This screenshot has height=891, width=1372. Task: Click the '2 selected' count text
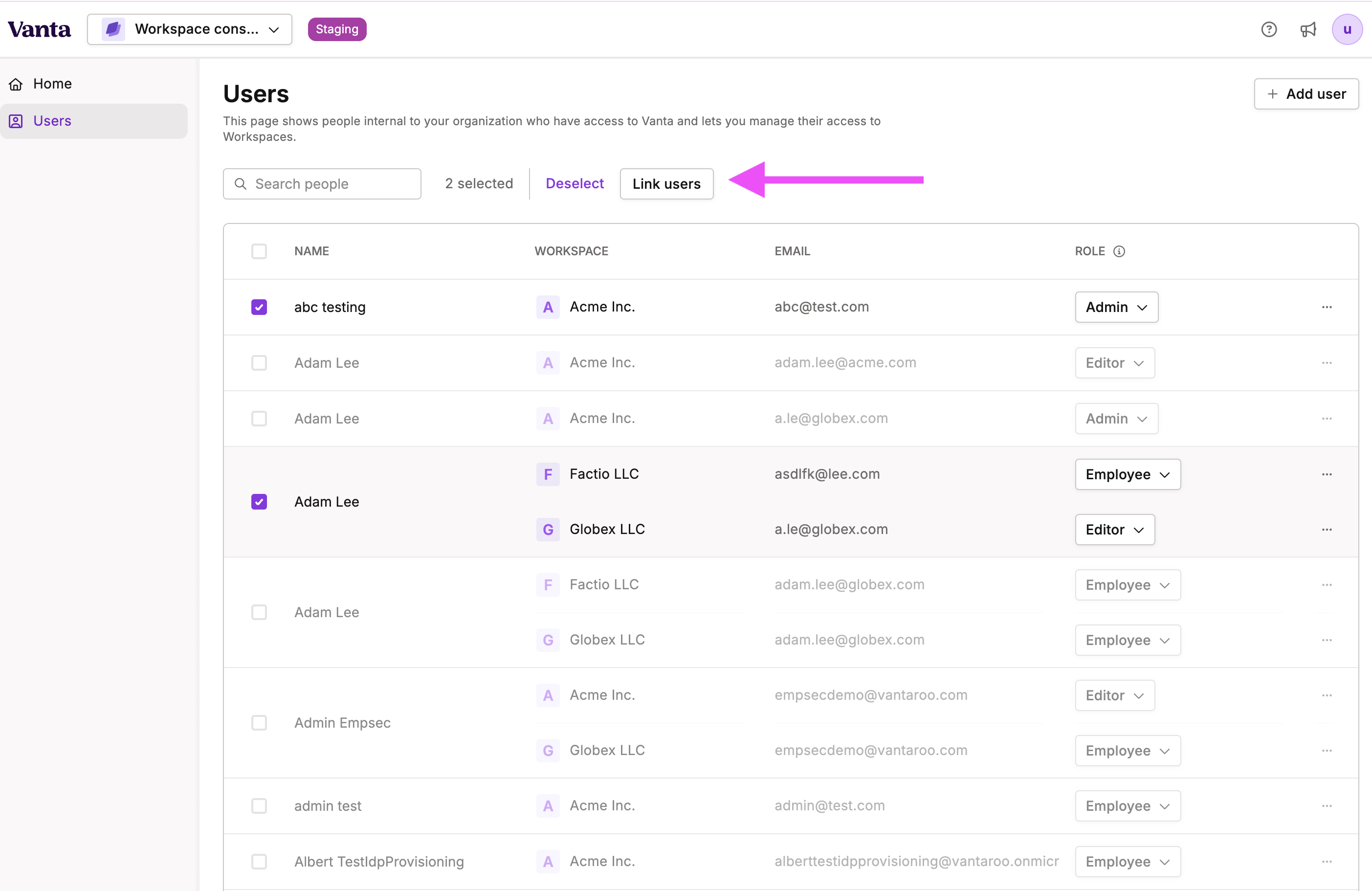[479, 183]
